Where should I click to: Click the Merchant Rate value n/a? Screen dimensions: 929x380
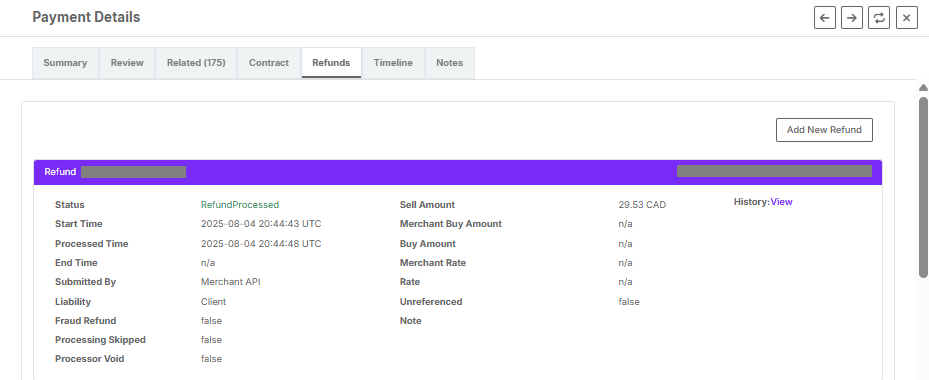pos(626,263)
